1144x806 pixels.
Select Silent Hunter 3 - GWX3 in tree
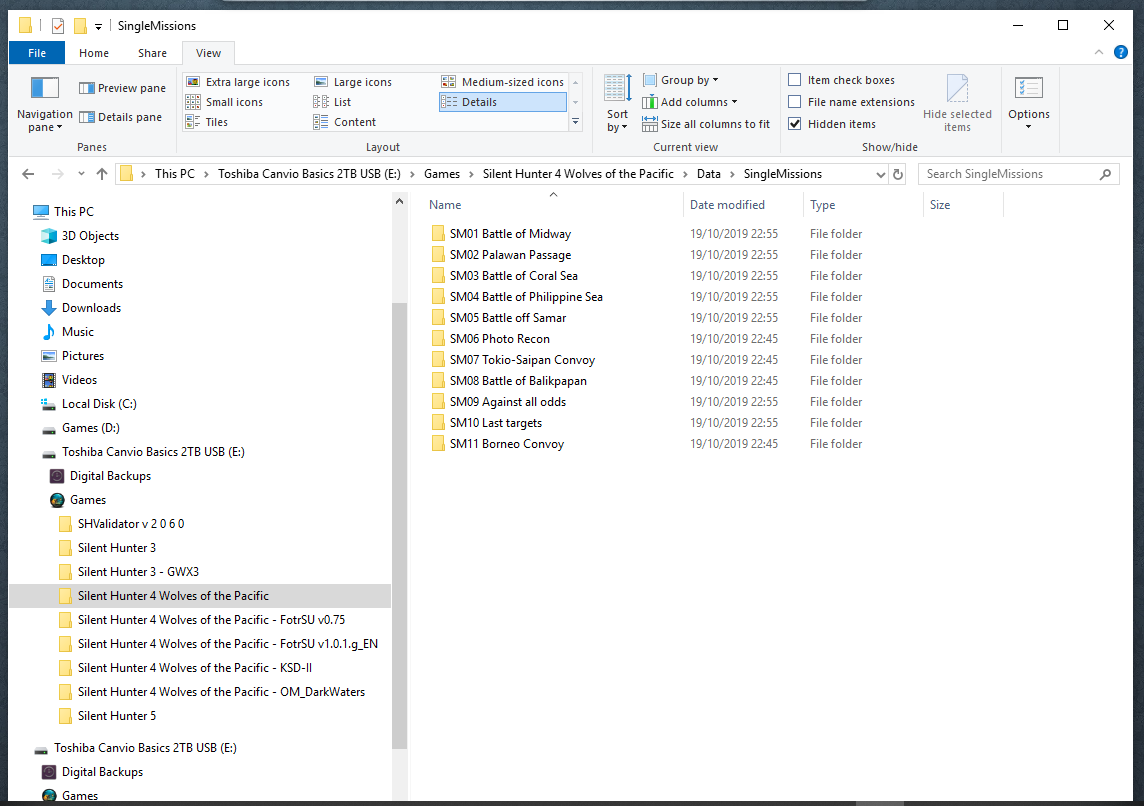point(138,572)
